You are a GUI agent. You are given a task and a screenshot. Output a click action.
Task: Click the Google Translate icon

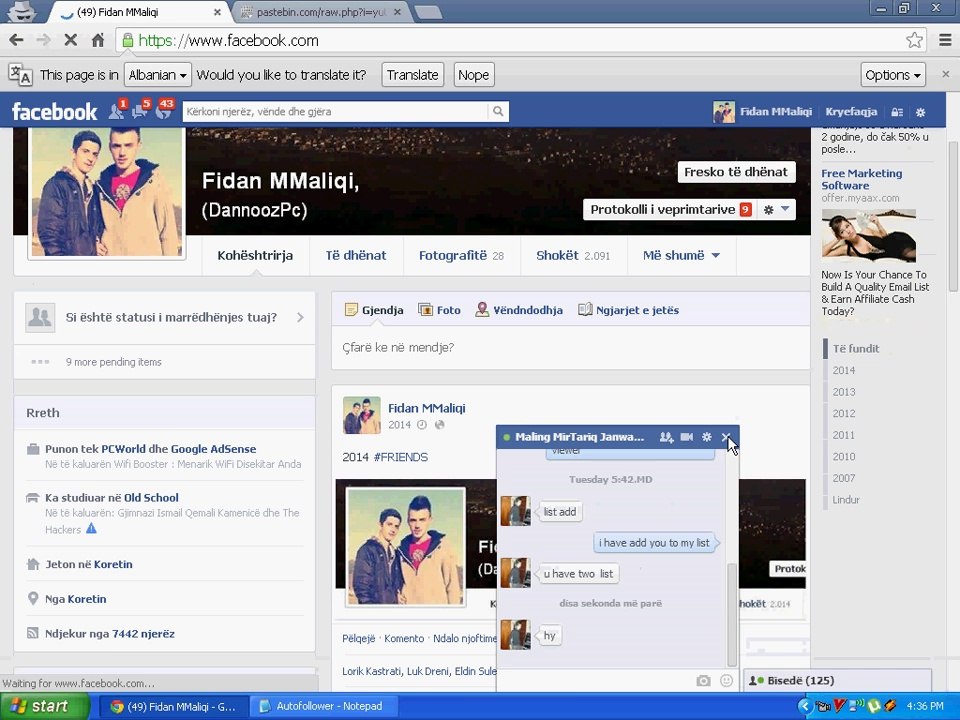[20, 75]
